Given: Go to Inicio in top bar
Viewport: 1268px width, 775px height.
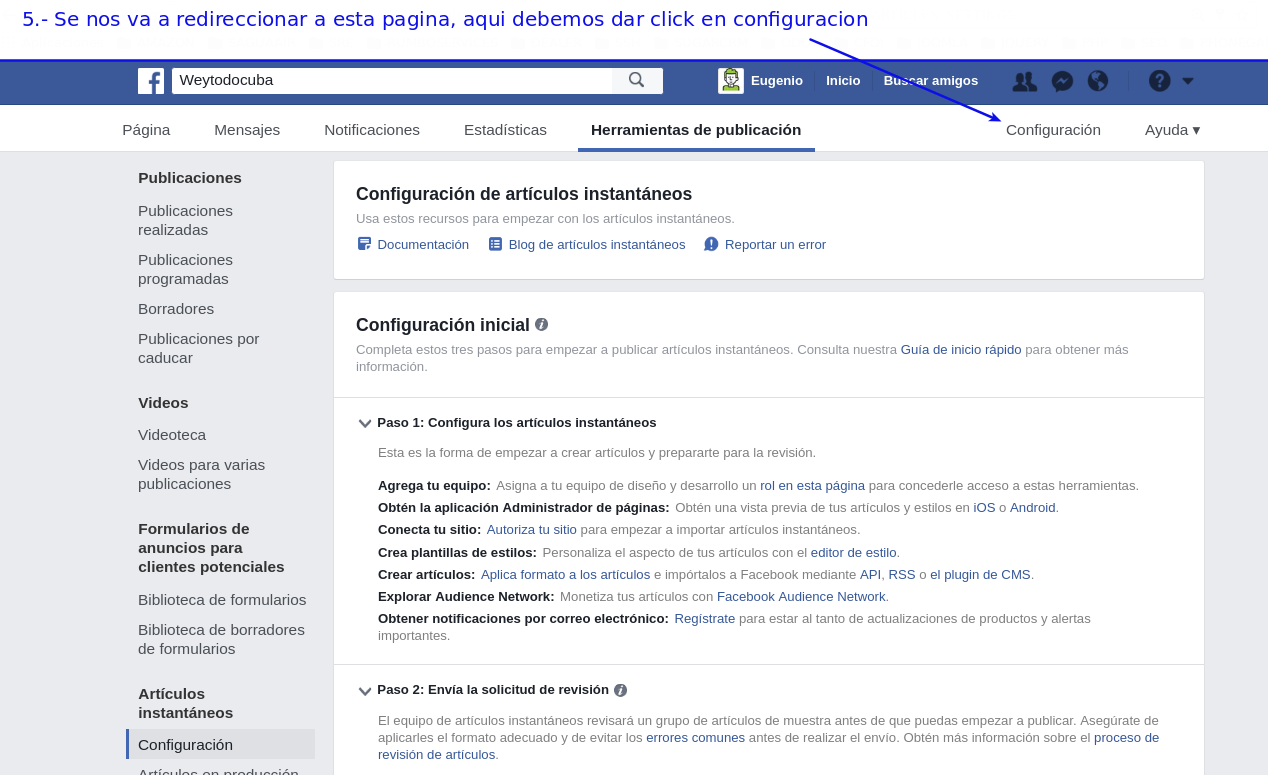Looking at the screenshot, I should click(843, 81).
